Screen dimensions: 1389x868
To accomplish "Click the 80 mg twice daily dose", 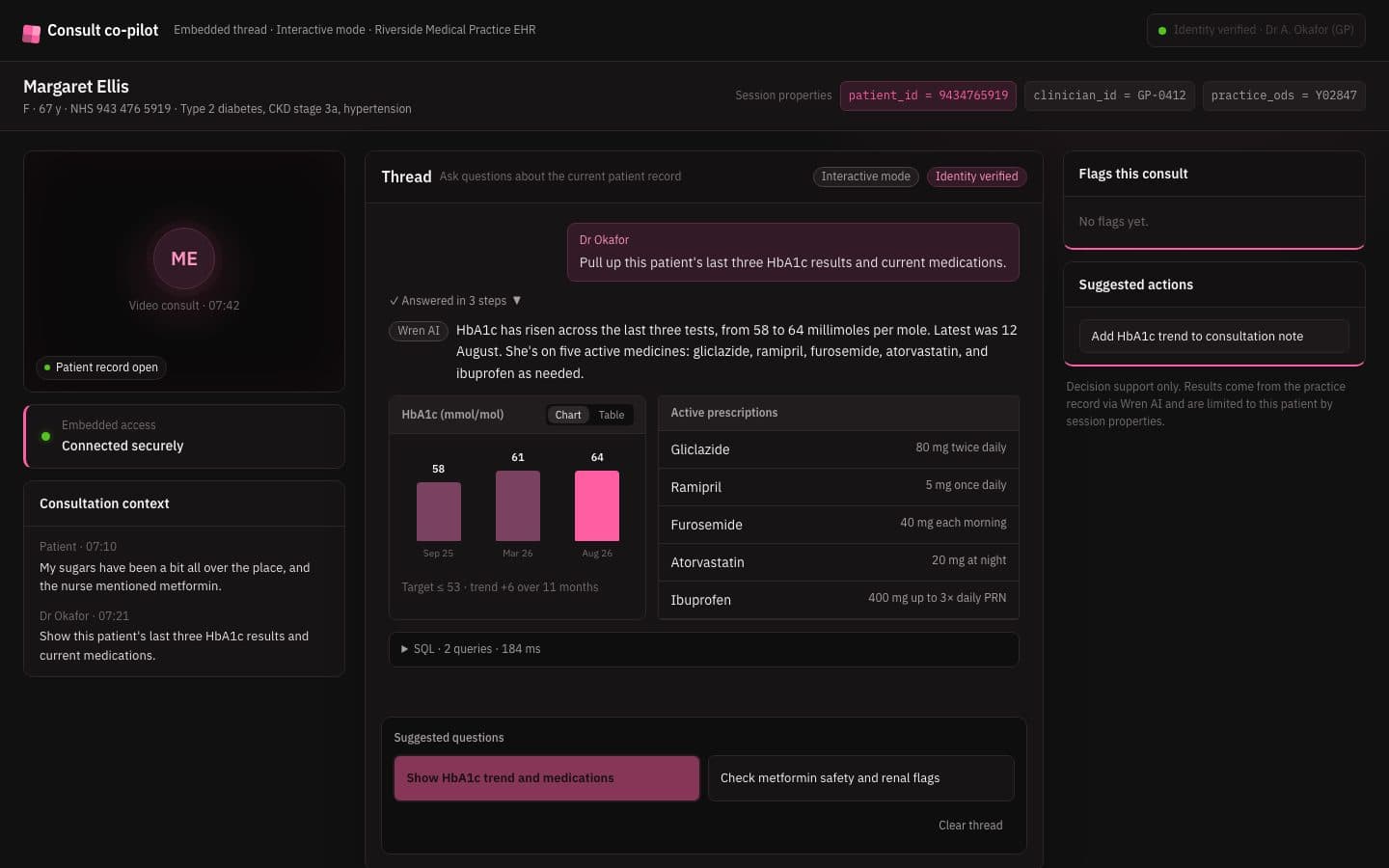I will tap(961, 448).
